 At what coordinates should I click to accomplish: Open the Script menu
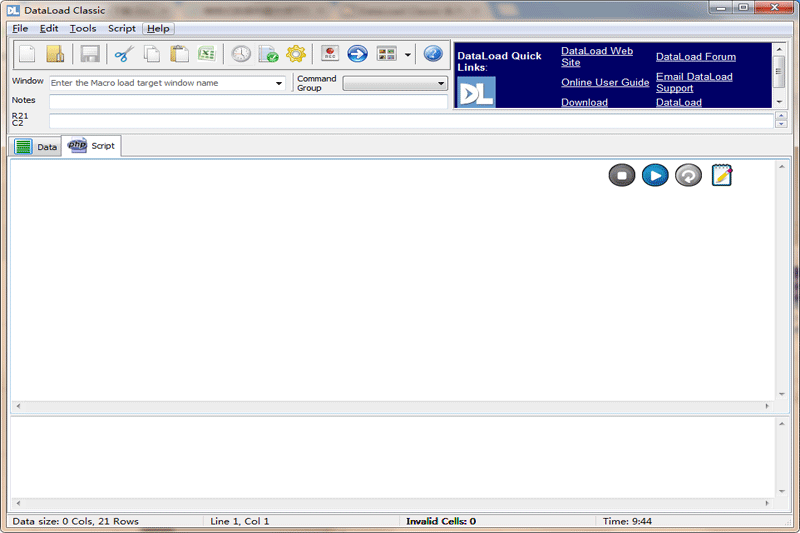tap(121, 29)
